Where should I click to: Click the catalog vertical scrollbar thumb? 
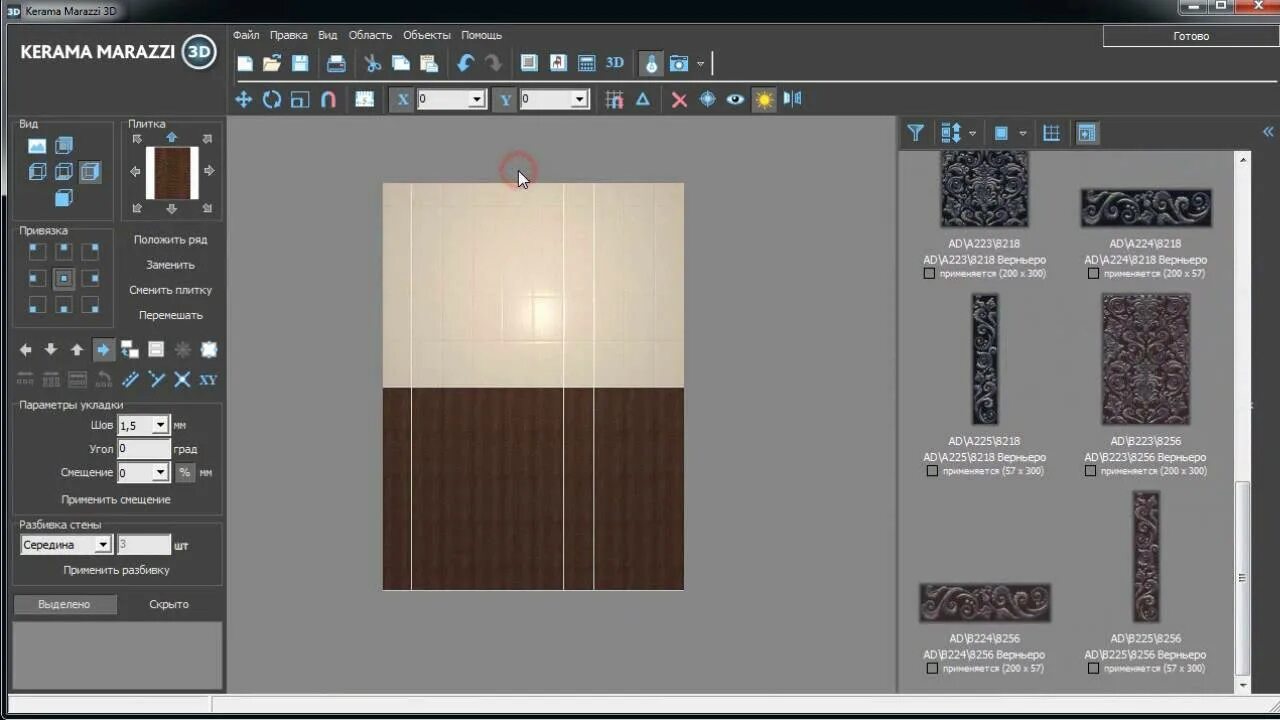click(1243, 577)
